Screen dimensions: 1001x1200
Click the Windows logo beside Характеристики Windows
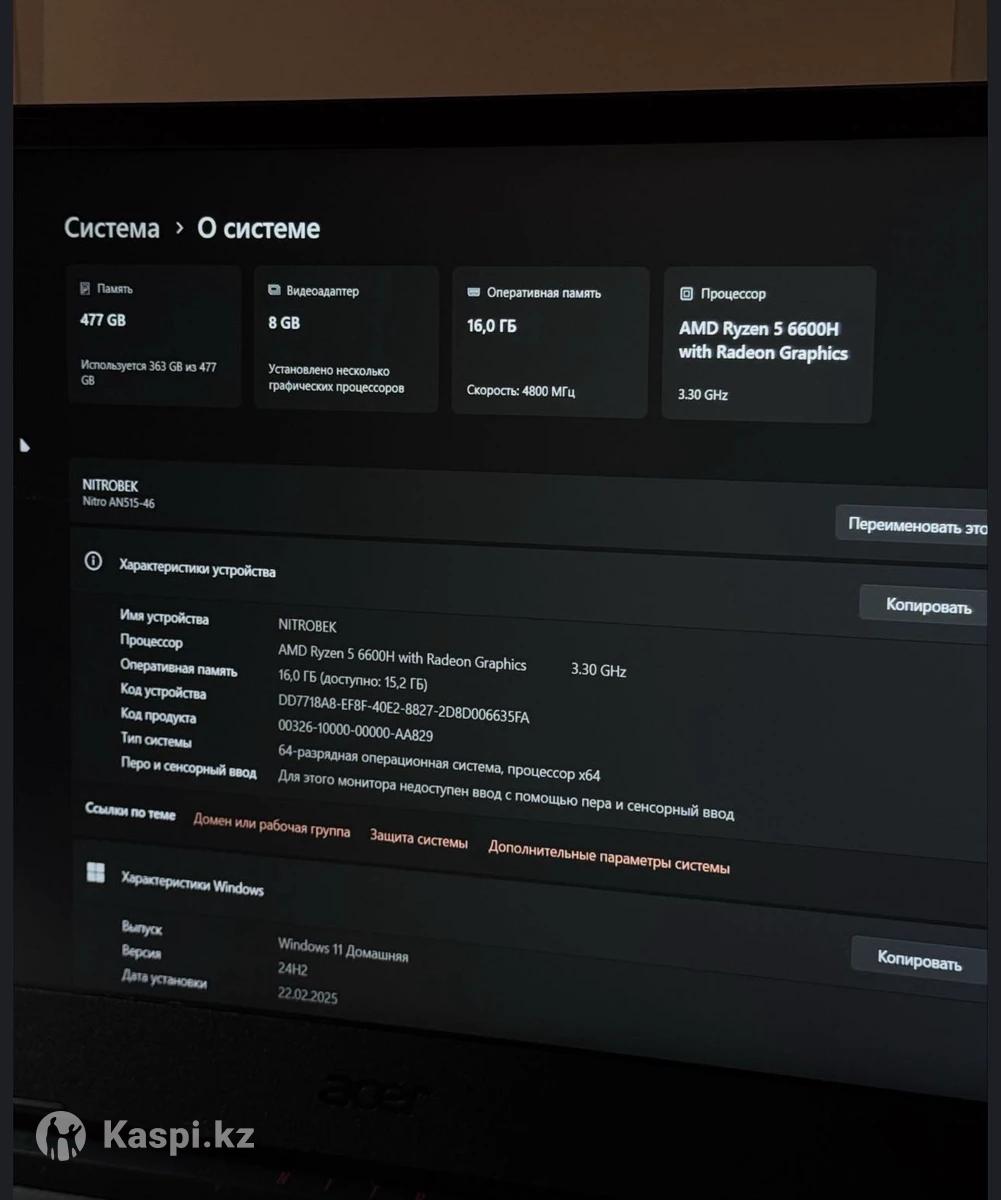tap(96, 873)
